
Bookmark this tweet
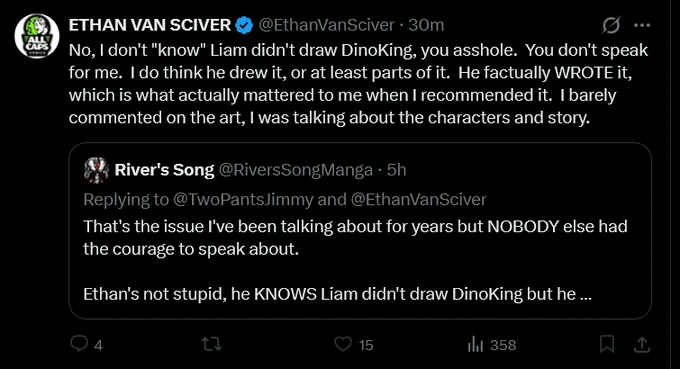coord(607,344)
